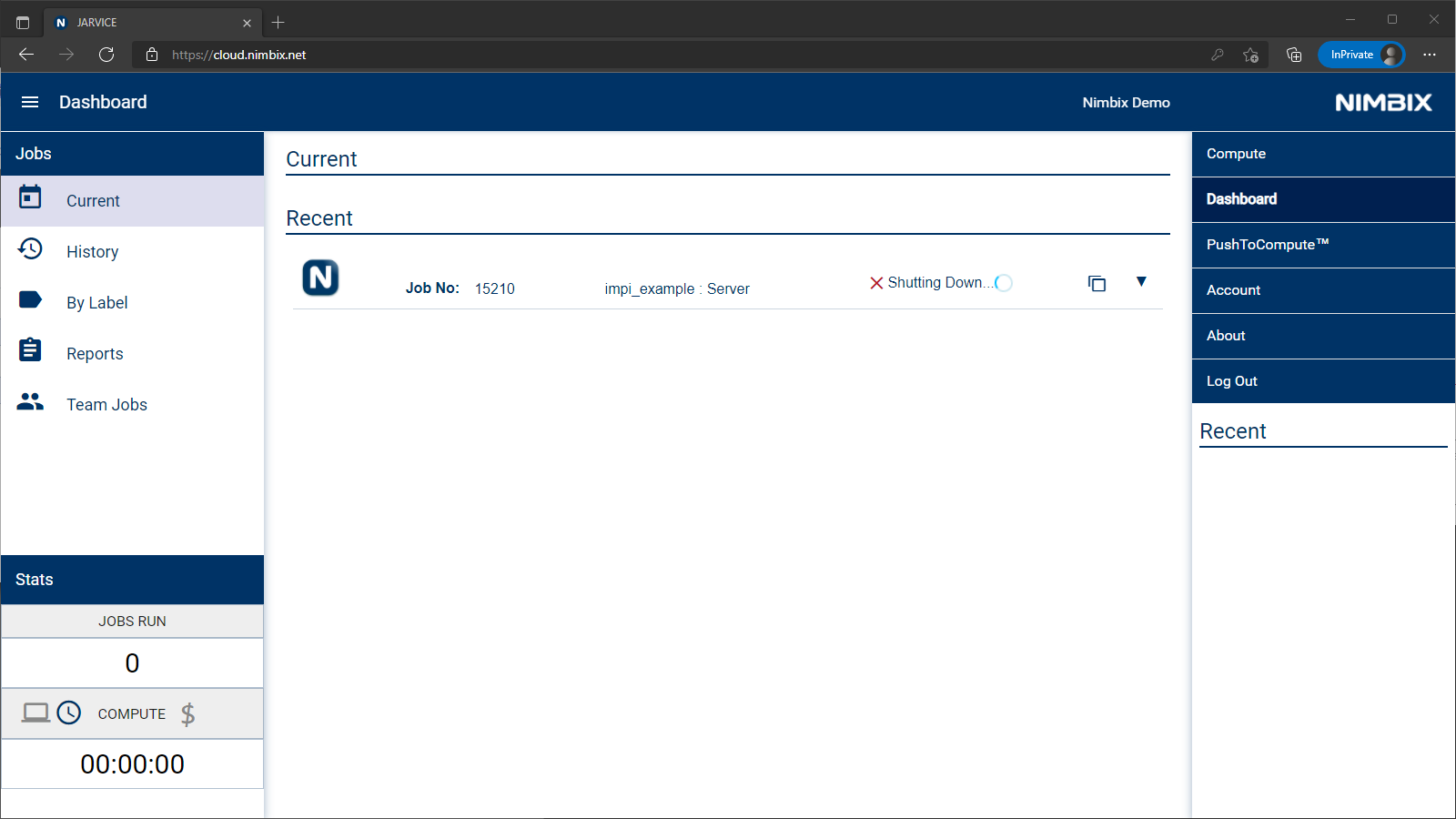Screen dimensions: 1456x819
Task: Expand job 15210 details arrow
Action: (x=1141, y=281)
